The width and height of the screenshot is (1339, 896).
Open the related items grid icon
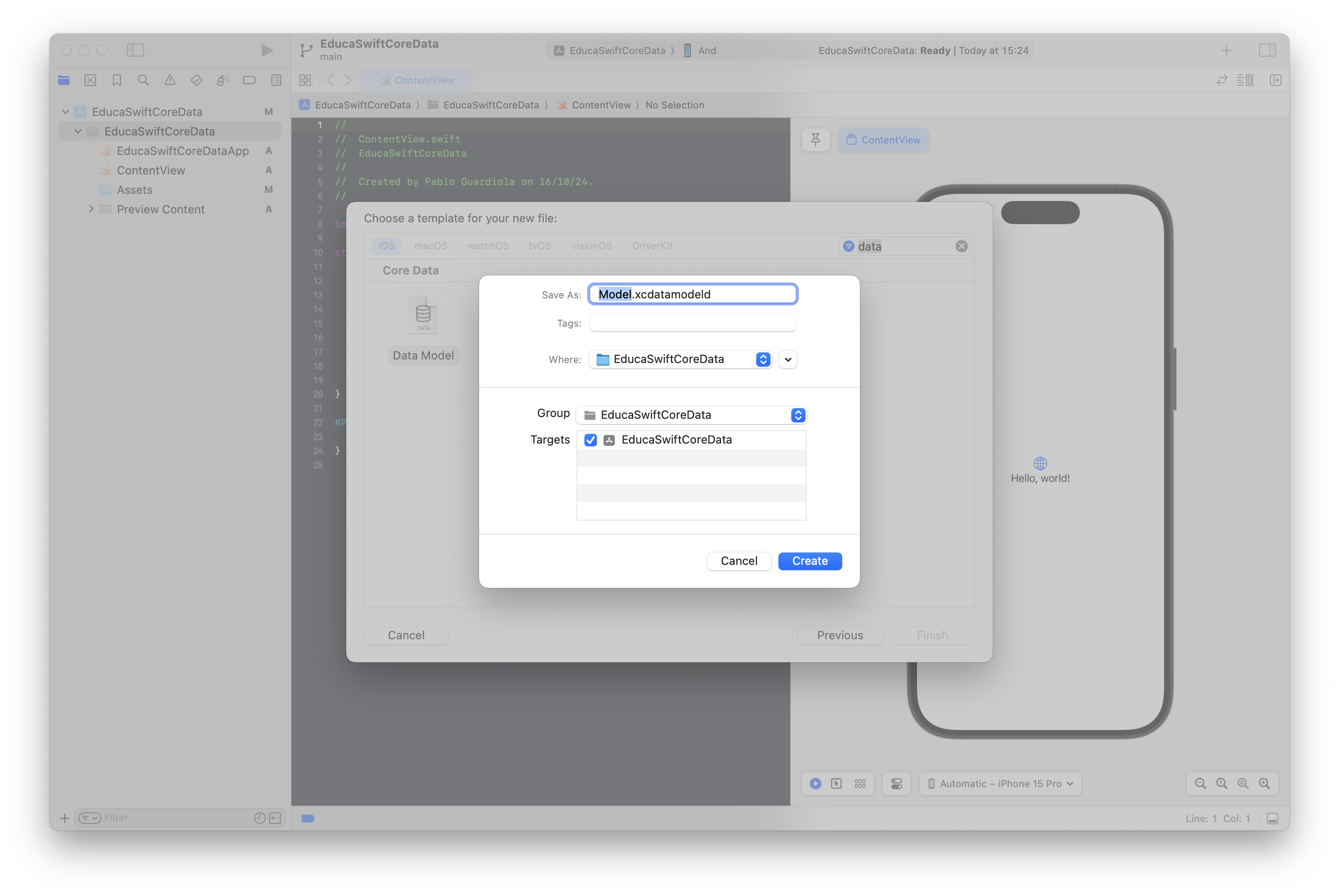pyautogui.click(x=305, y=80)
